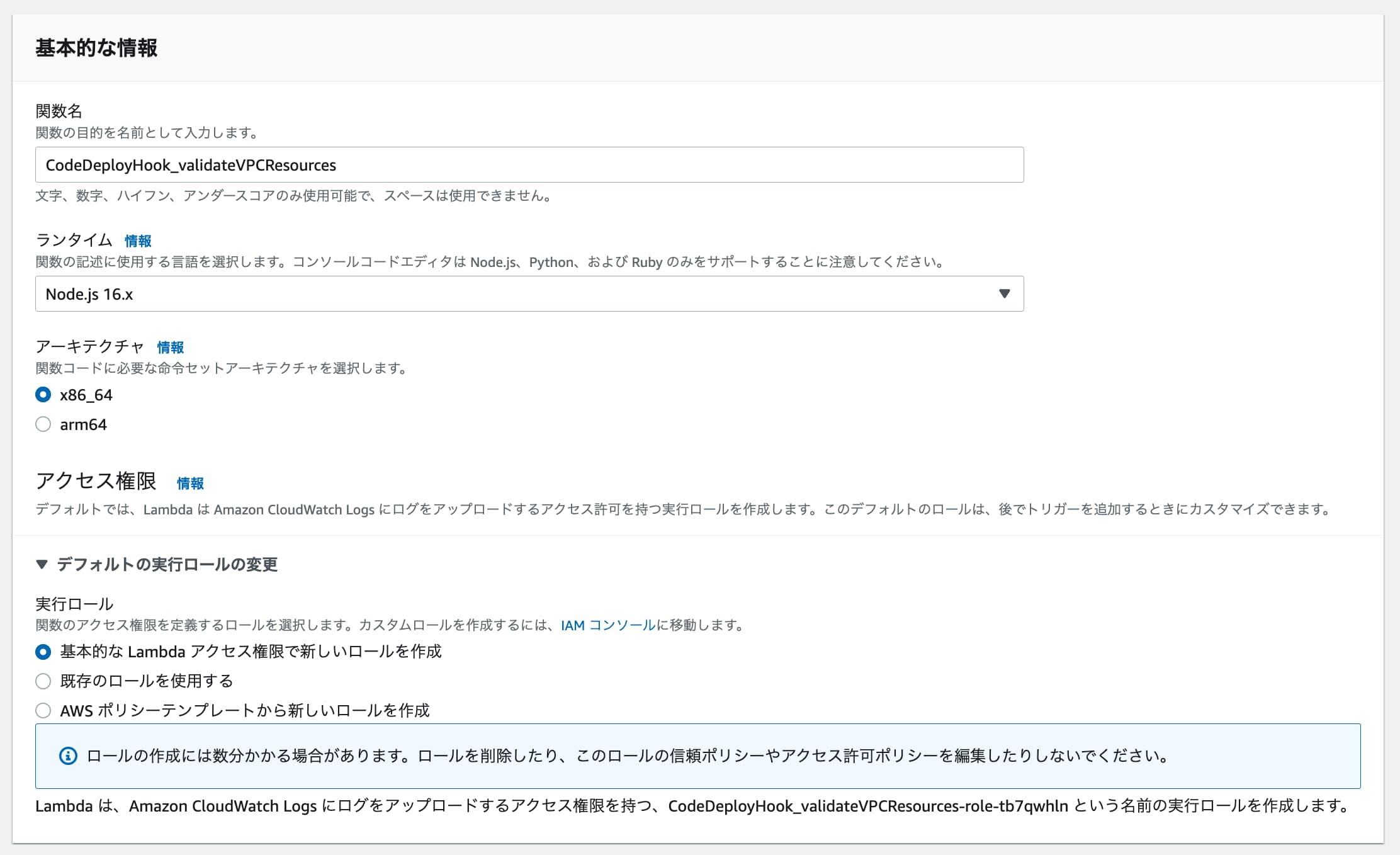This screenshot has width=1400, height=855.
Task: Choose 既存のロールを使用する for the execution role
Action: pyautogui.click(x=43, y=681)
